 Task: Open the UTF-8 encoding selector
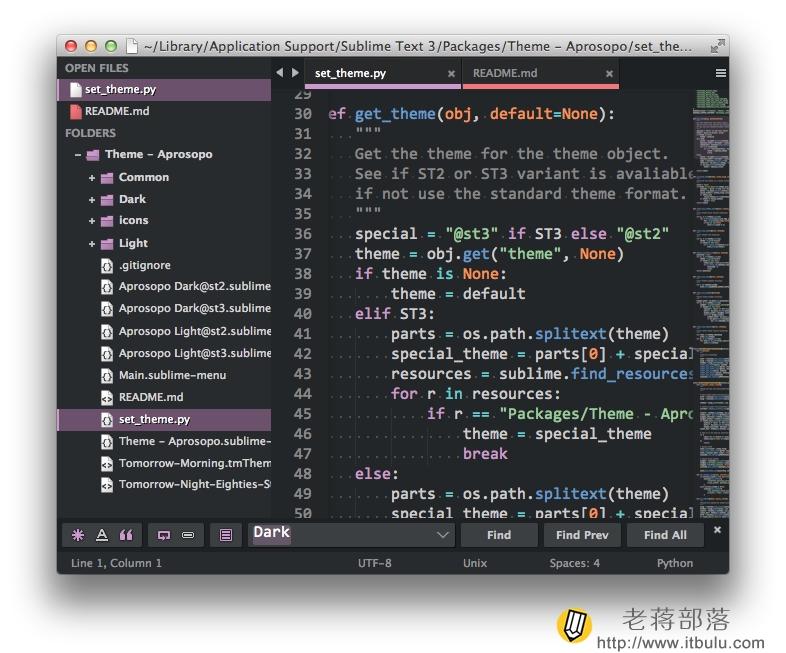click(374, 563)
